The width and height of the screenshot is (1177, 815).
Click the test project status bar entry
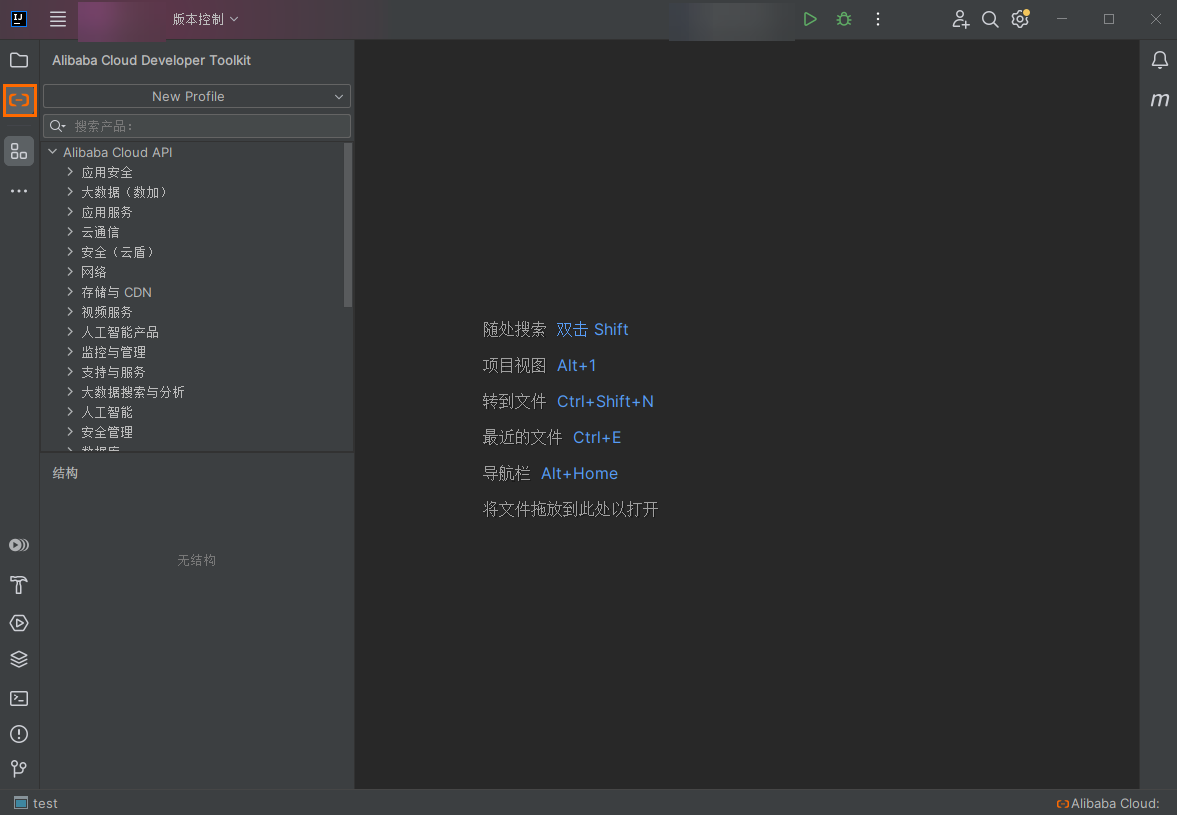coord(36,803)
